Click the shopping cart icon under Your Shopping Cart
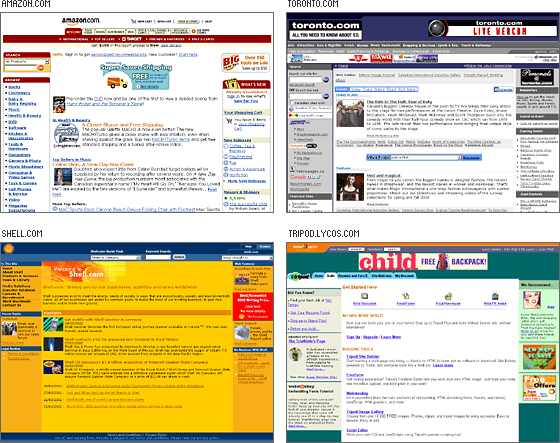This screenshot has width=560, height=443. [x=229, y=121]
